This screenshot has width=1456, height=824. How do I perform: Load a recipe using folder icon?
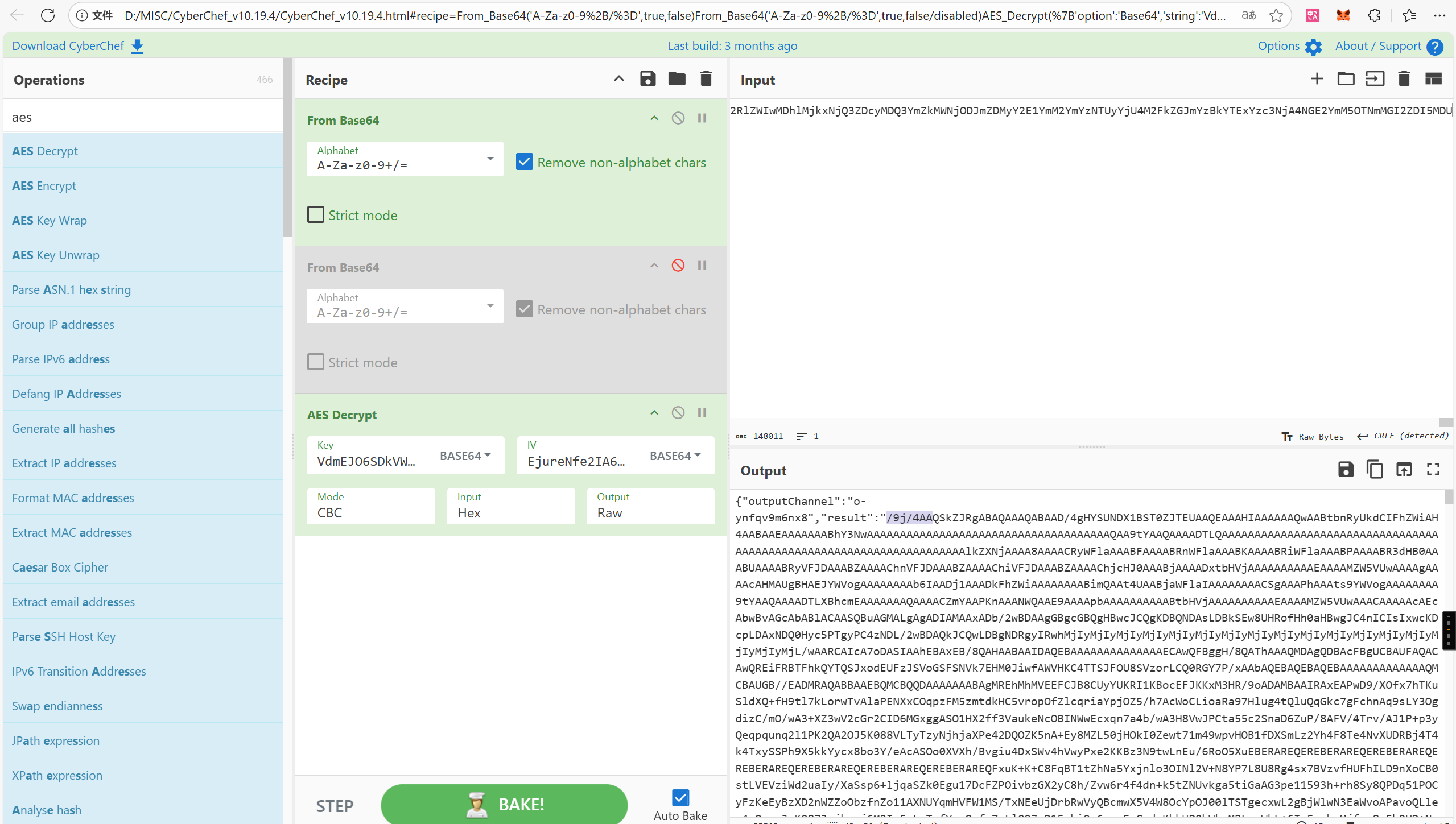click(677, 79)
